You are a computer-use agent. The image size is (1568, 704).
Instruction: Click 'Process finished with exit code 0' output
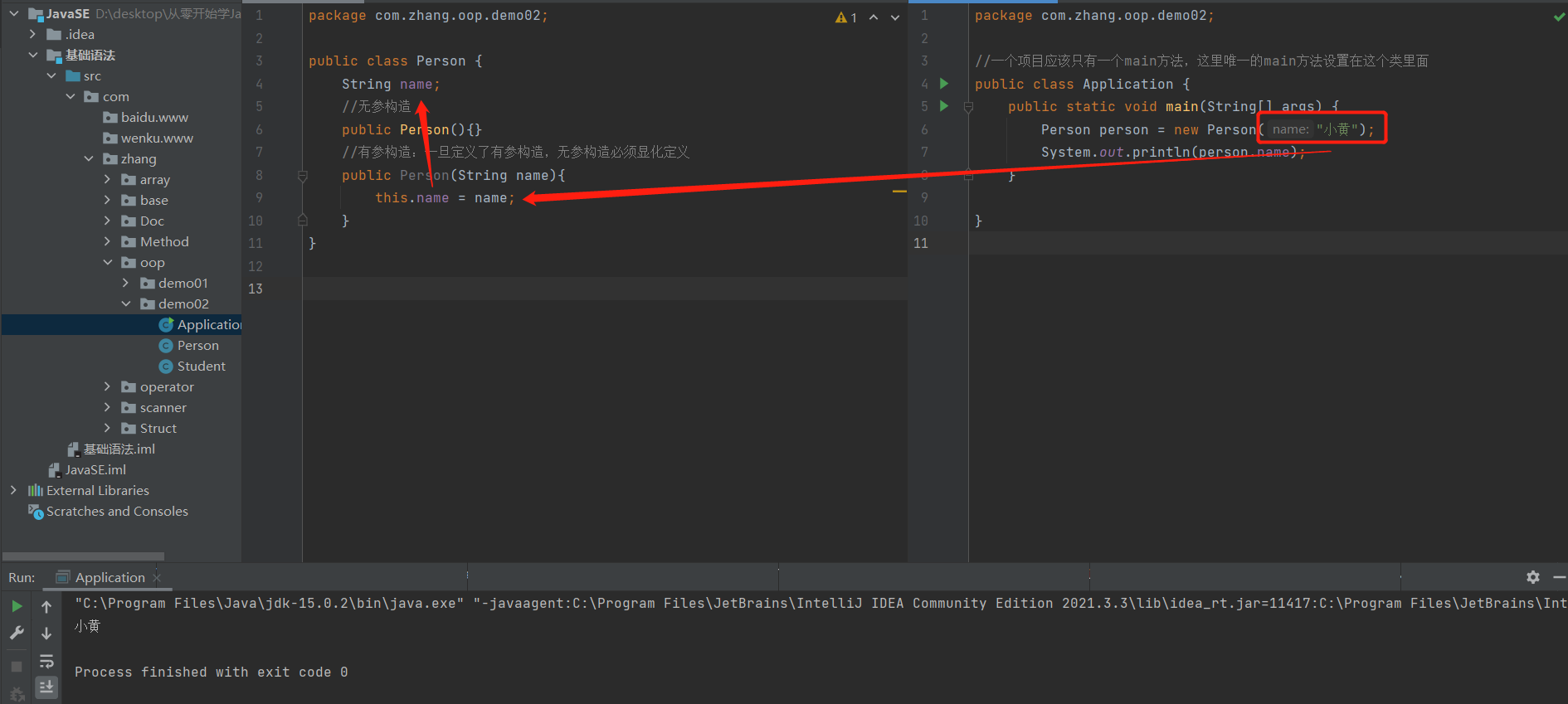click(x=211, y=672)
